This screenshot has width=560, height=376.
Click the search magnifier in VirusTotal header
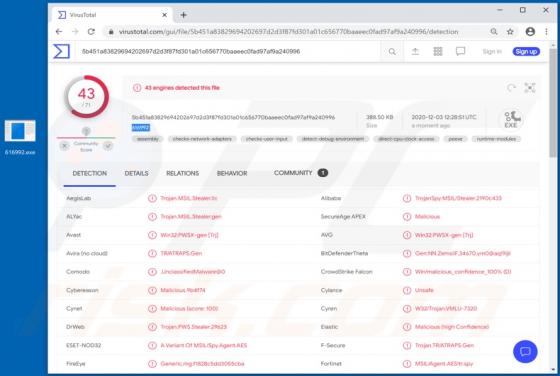[392, 52]
